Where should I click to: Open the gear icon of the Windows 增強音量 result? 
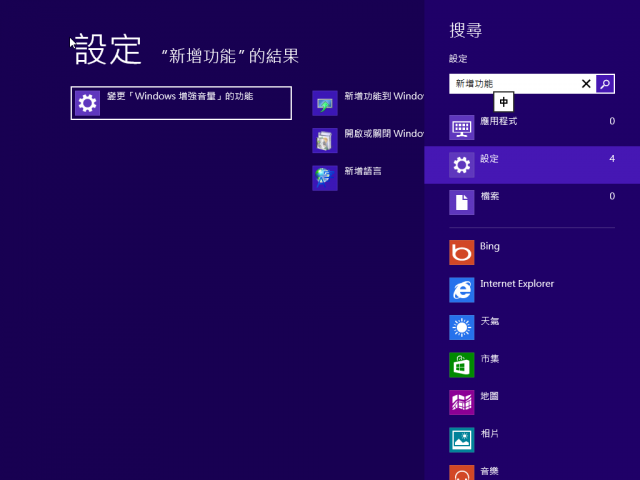[x=87, y=103]
